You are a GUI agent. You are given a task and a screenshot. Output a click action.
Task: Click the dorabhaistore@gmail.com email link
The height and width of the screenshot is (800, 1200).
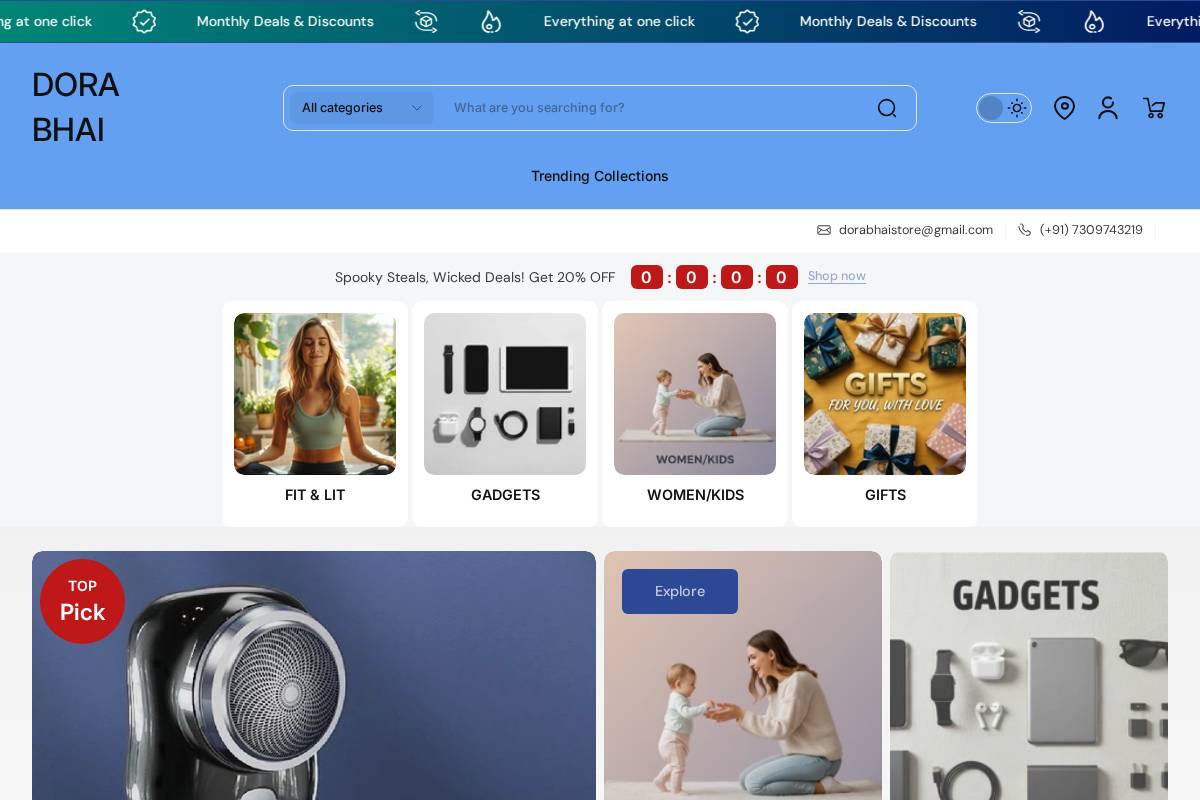point(915,230)
